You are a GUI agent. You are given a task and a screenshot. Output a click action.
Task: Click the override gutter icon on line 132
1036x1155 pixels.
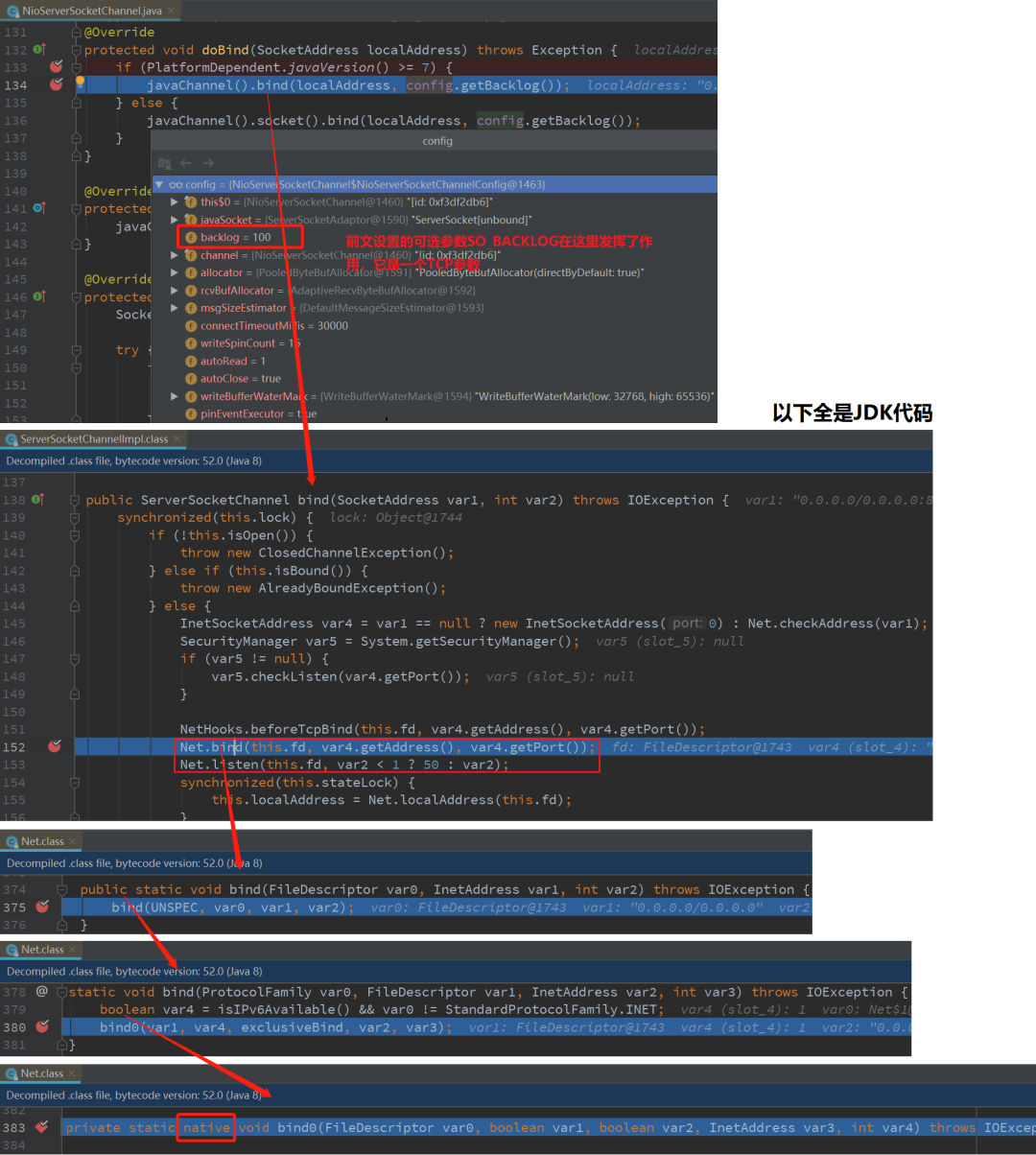coord(39,49)
